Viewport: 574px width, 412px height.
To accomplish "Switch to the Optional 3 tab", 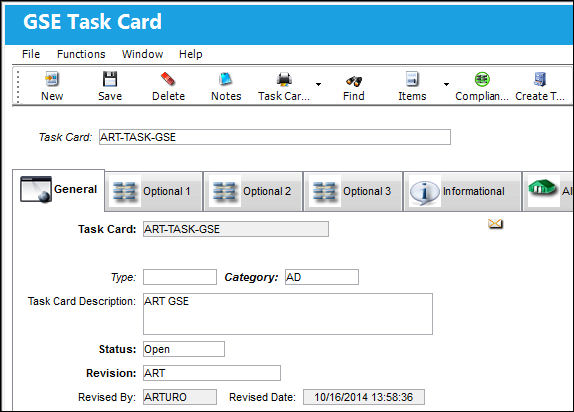I will (x=353, y=191).
